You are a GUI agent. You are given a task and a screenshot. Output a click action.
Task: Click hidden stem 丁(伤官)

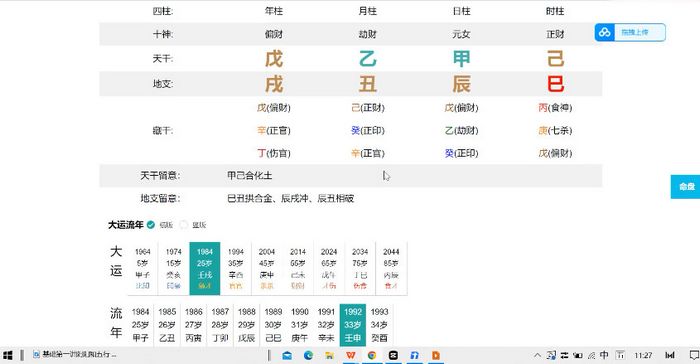click(274, 153)
